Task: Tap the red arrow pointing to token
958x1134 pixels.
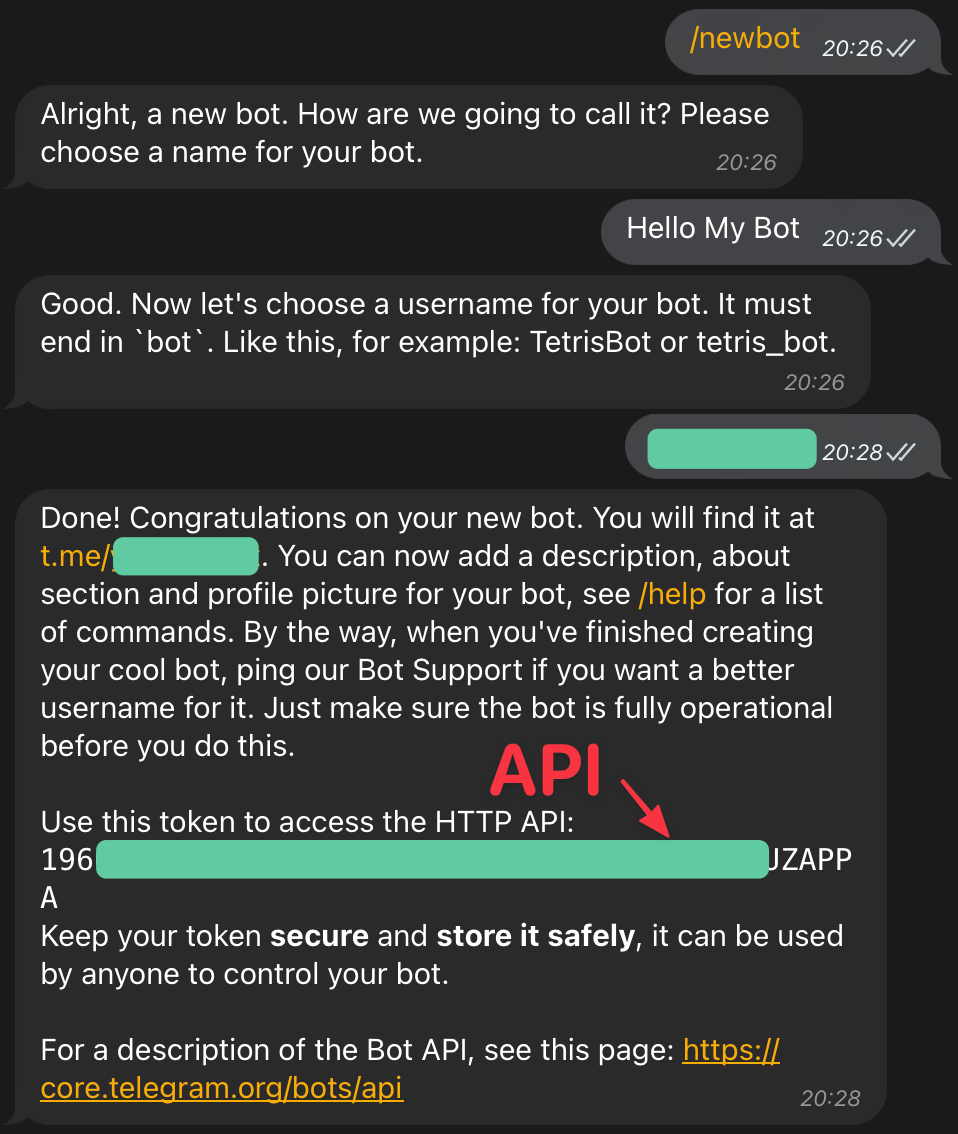Action: [x=645, y=808]
